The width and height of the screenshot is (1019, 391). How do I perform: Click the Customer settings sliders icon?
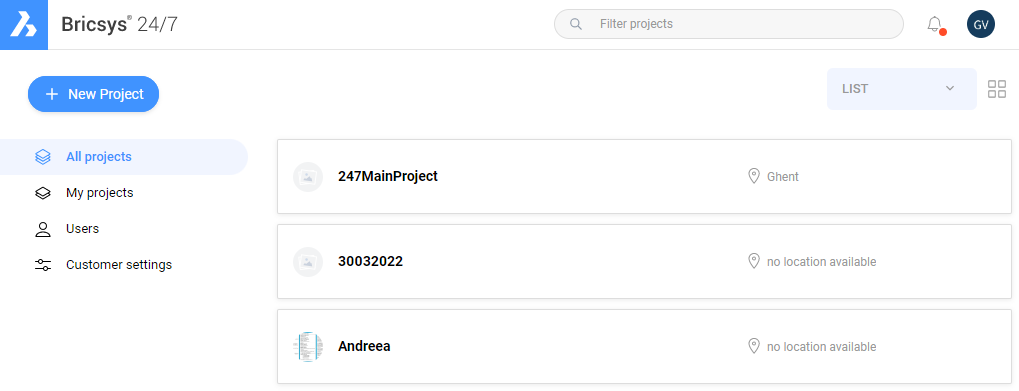(43, 265)
